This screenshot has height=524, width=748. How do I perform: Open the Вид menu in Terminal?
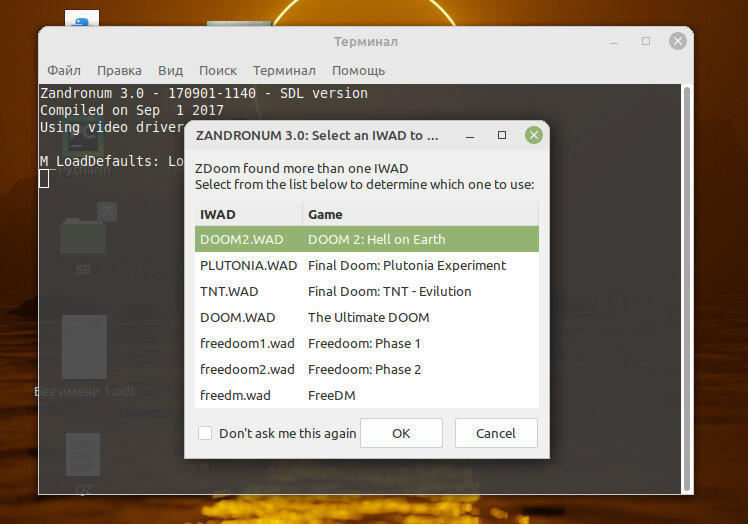click(x=170, y=71)
